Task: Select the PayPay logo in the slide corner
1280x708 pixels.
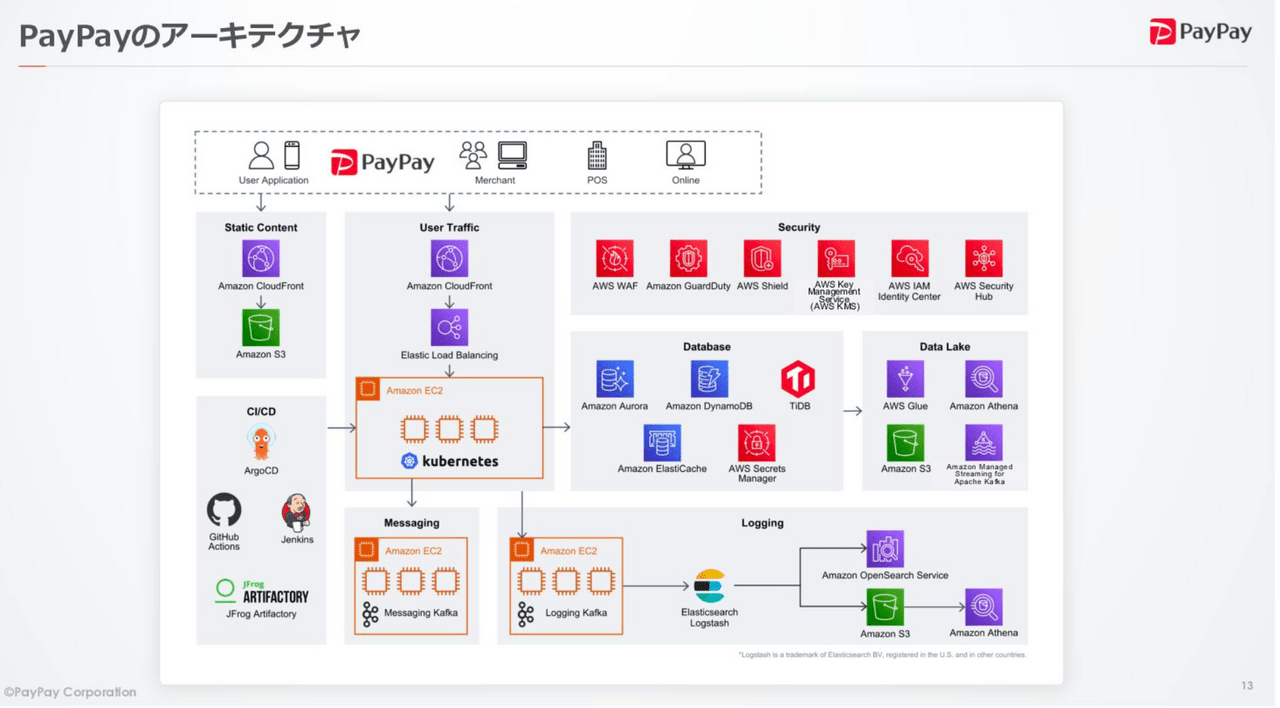Action: (1201, 32)
